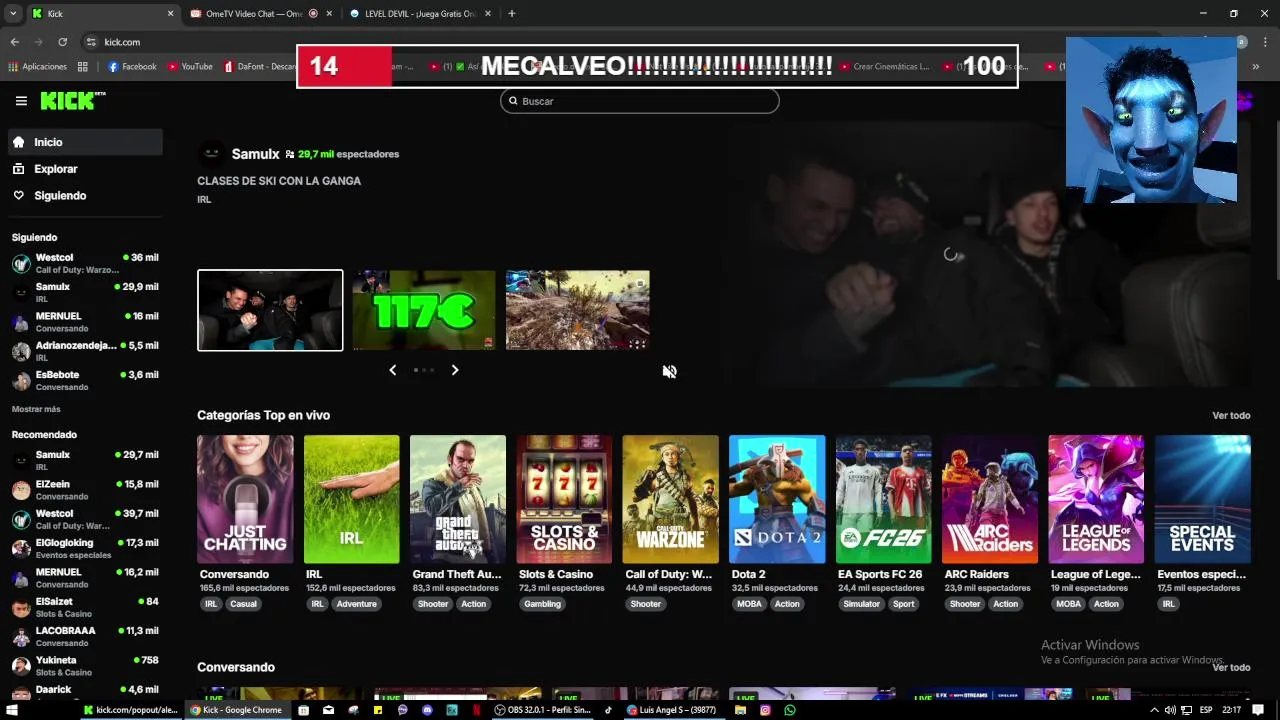Viewport: 1280px width, 720px height.
Task: Expand the bookmarks overflow chevron
Action: (x=1256, y=67)
